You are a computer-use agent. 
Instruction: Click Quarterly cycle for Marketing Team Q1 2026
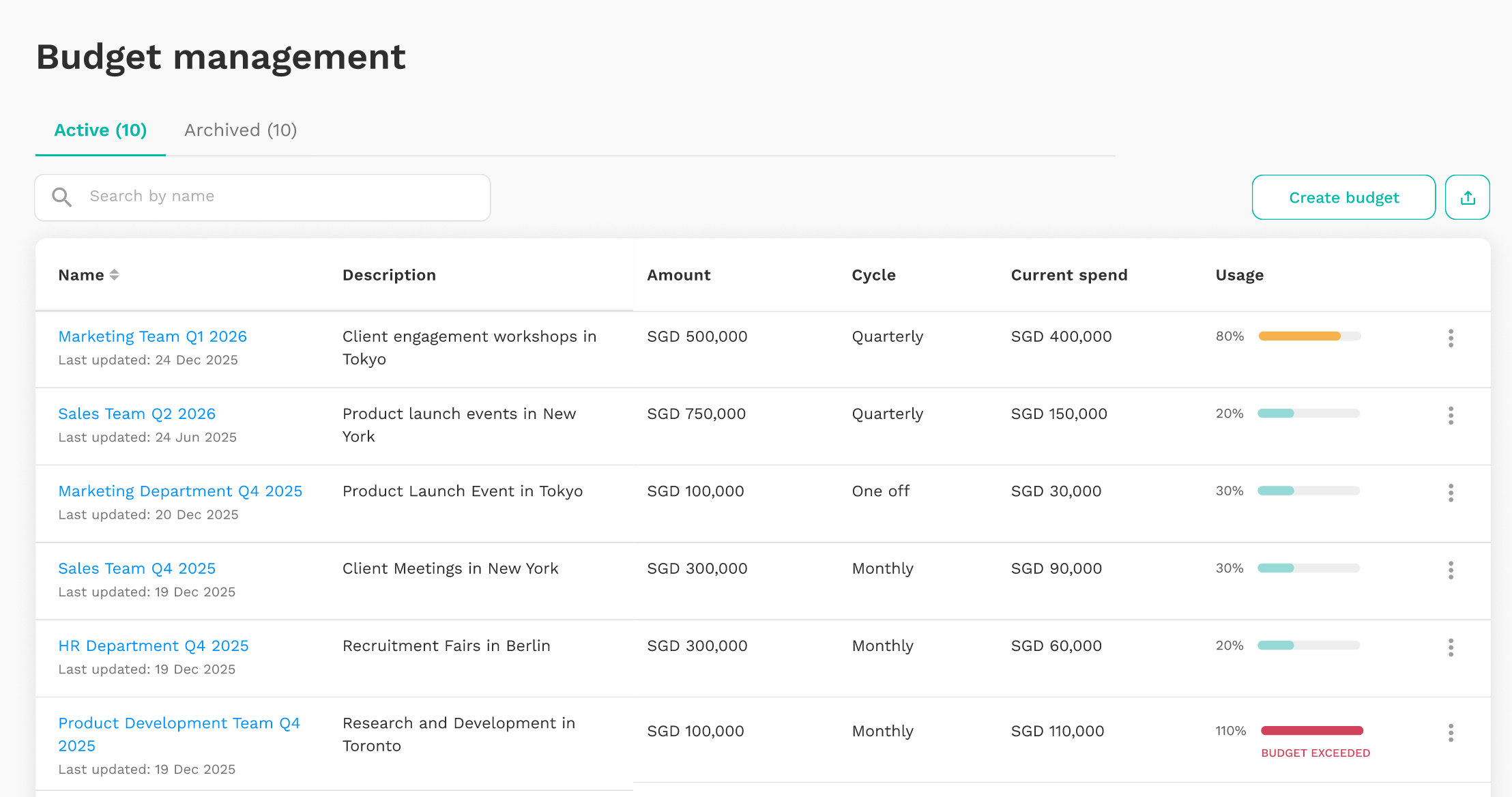click(888, 336)
